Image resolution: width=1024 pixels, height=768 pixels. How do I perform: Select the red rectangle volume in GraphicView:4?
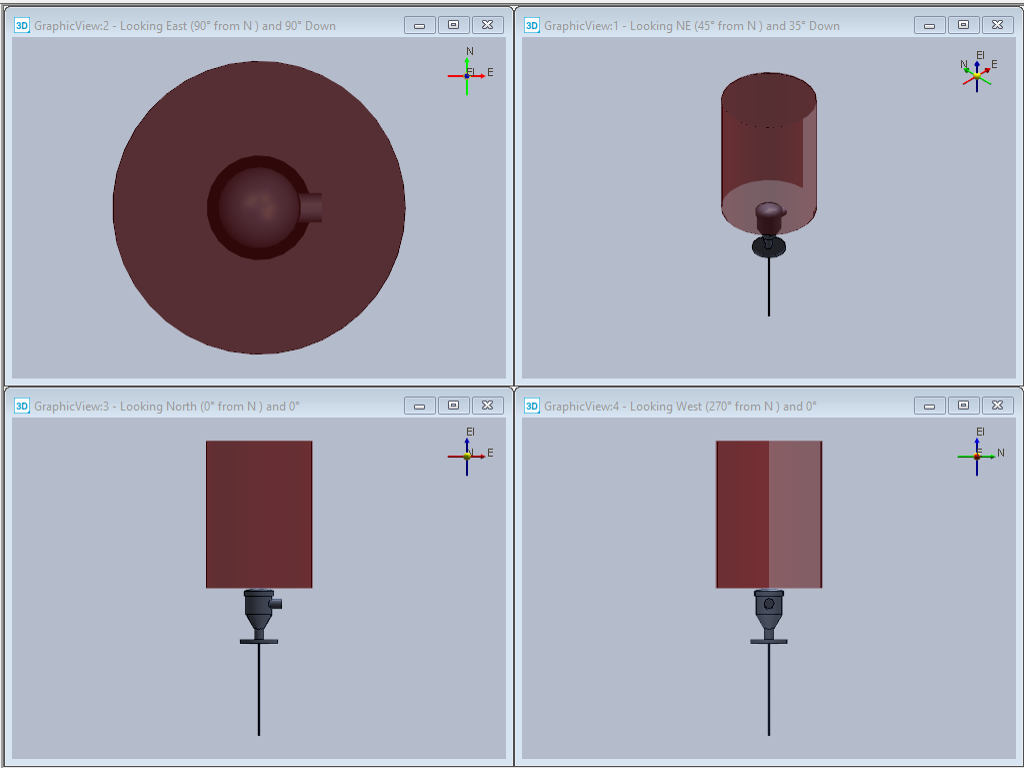click(769, 514)
